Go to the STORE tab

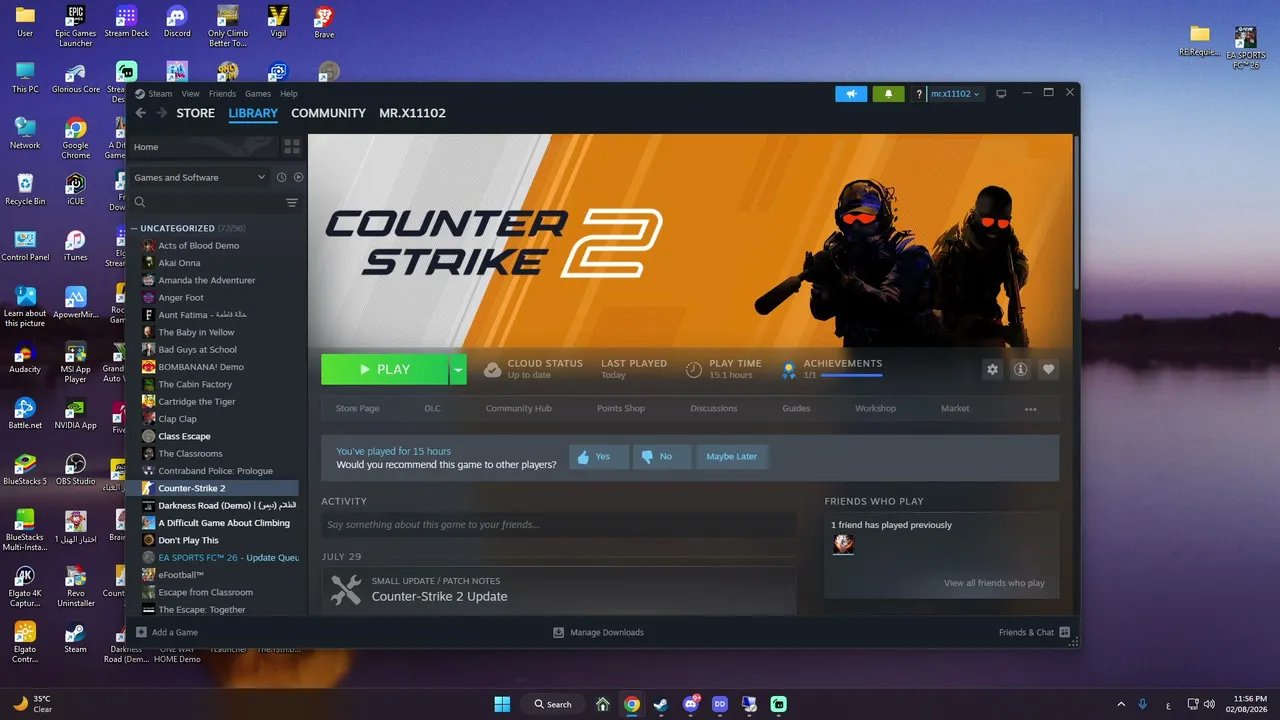[x=196, y=113]
